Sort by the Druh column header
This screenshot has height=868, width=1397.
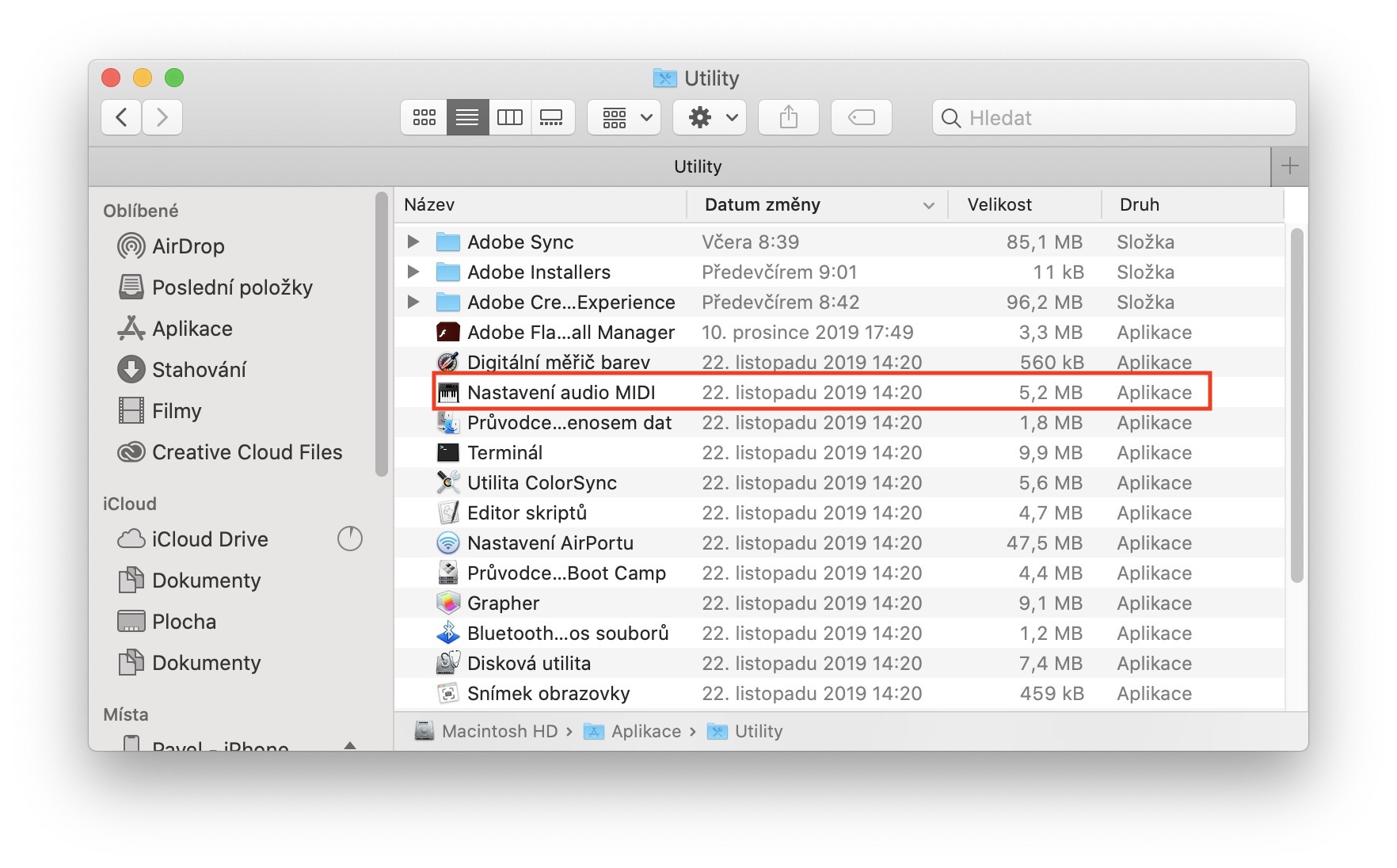tap(1193, 204)
